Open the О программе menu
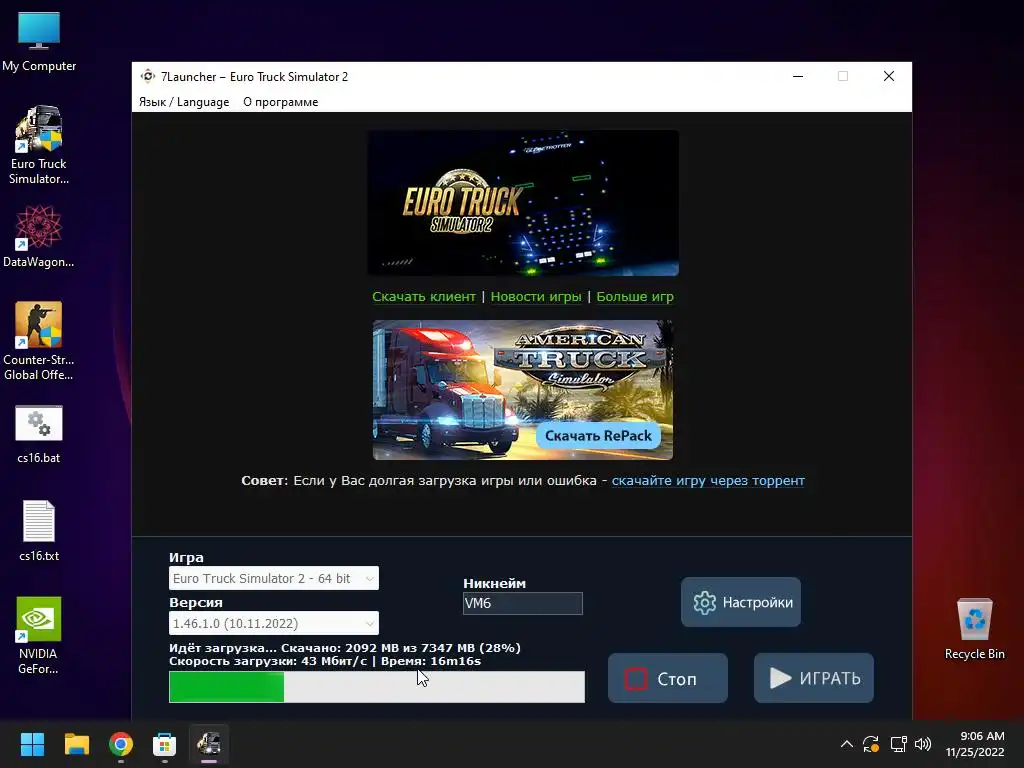 point(281,102)
